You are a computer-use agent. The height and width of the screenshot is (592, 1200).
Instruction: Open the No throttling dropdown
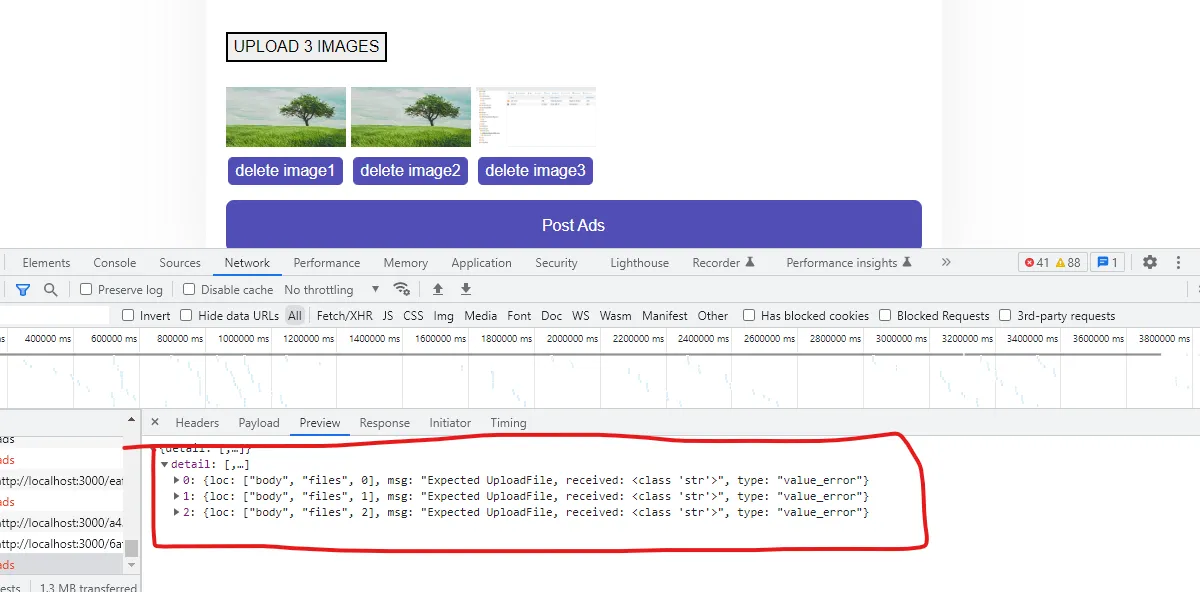[x=332, y=289]
